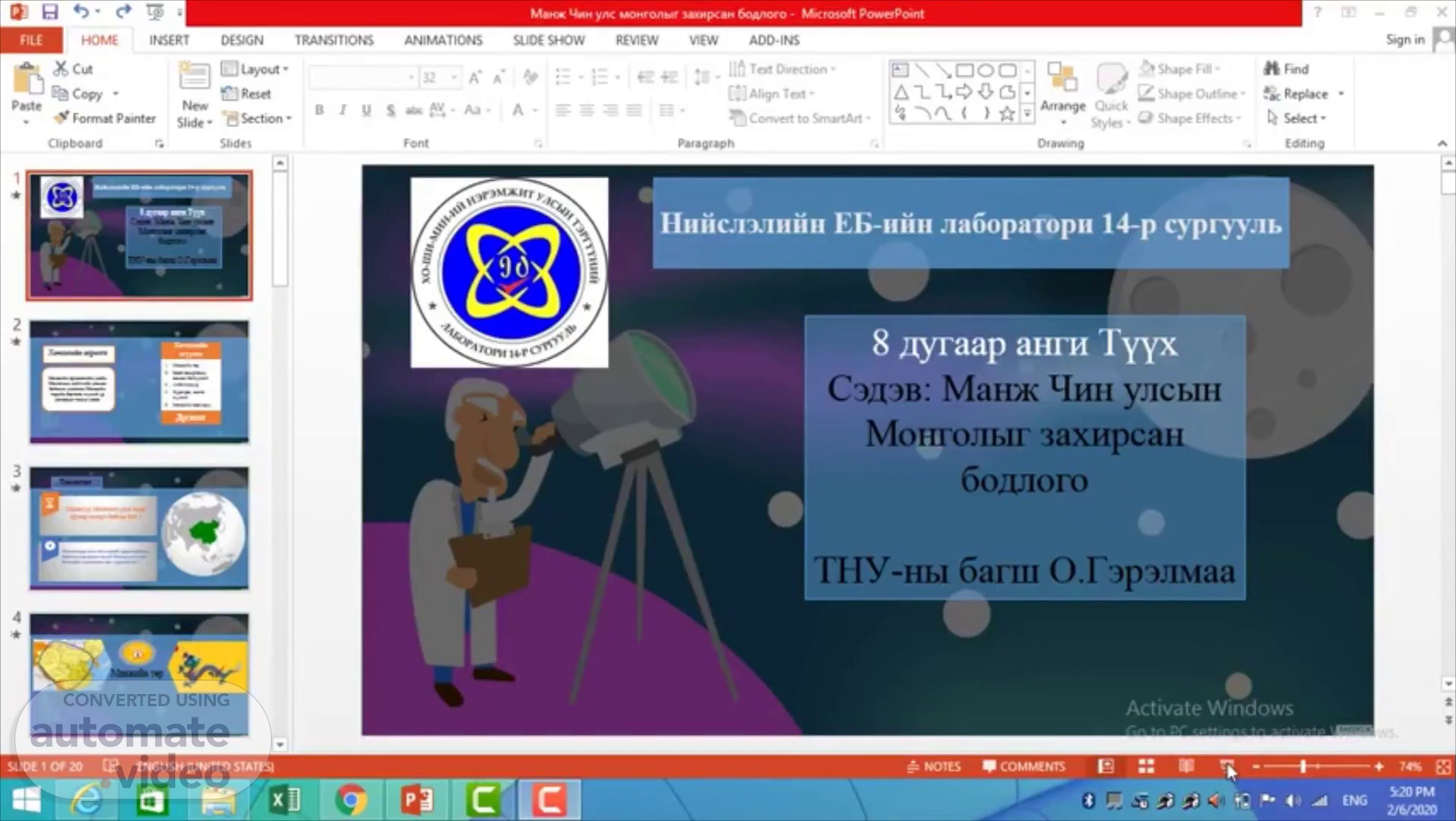Click the zoom slider handle
Screen dimensions: 1456x821
(1302, 766)
